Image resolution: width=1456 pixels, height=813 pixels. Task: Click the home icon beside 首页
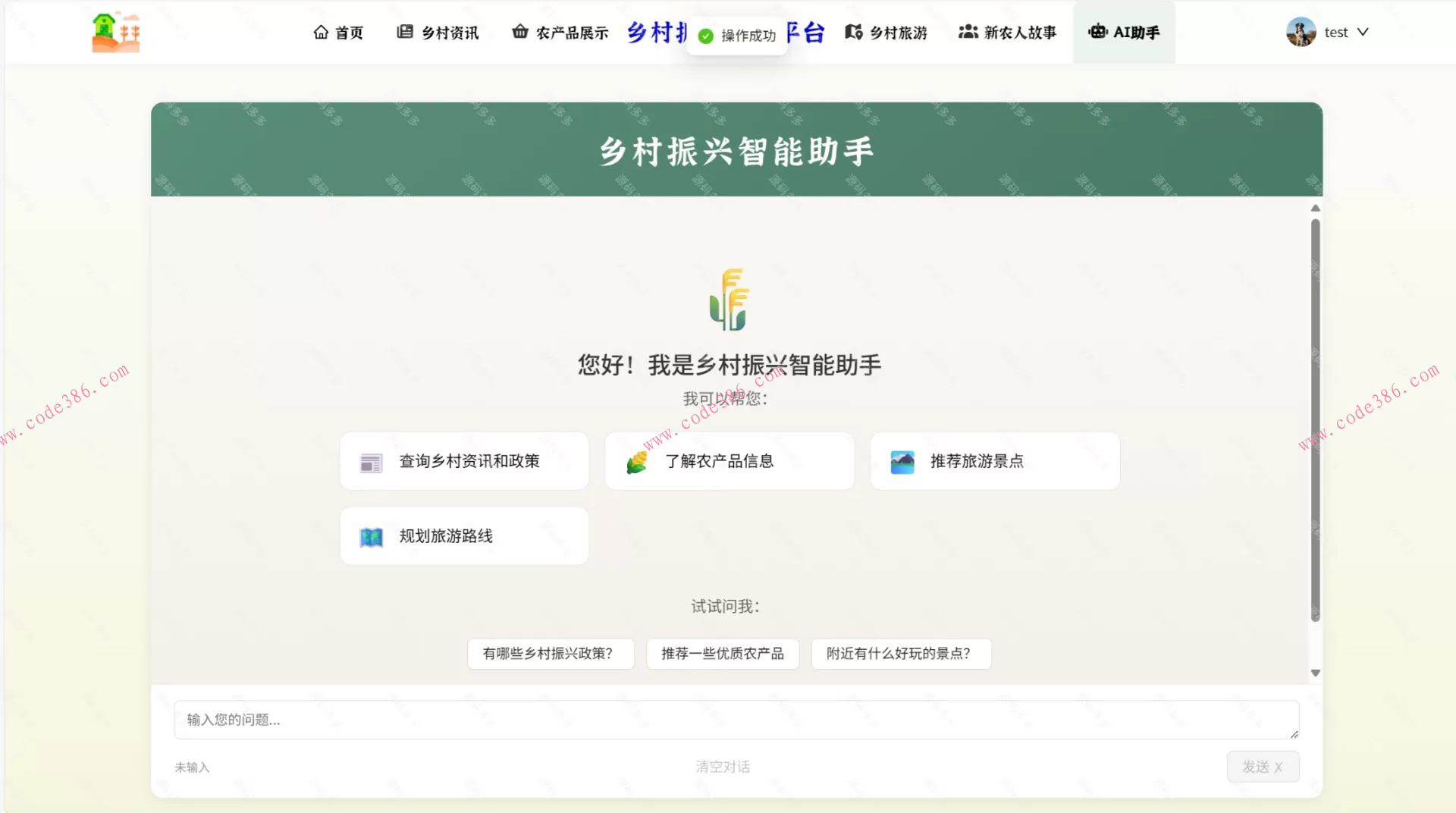[320, 32]
